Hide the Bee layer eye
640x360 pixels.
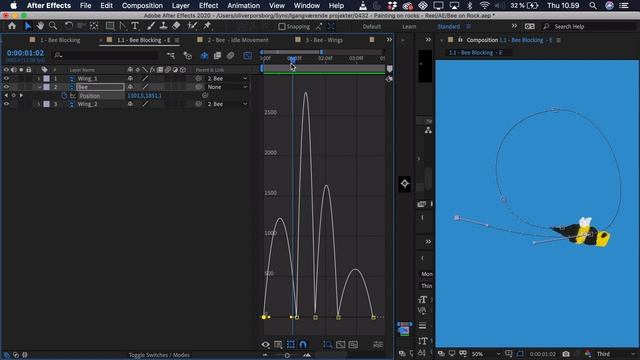tap(6, 87)
